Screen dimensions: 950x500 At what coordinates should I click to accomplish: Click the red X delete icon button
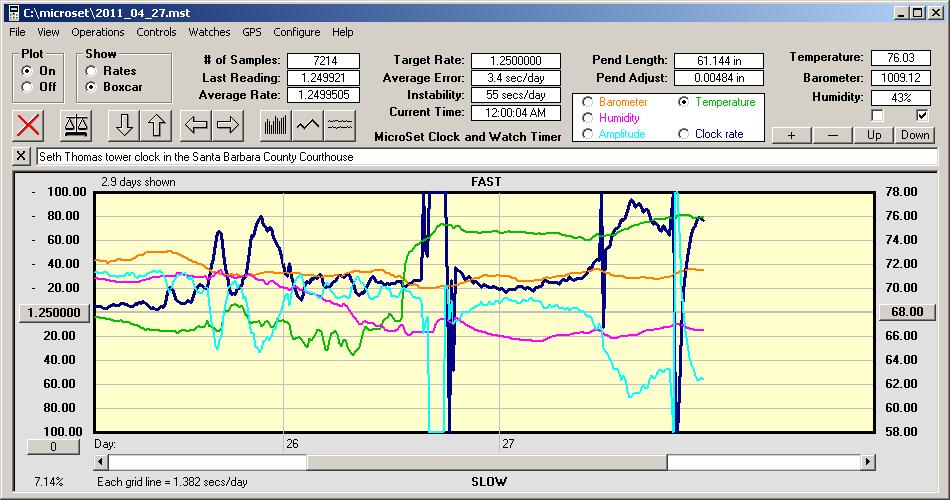pyautogui.click(x=28, y=125)
